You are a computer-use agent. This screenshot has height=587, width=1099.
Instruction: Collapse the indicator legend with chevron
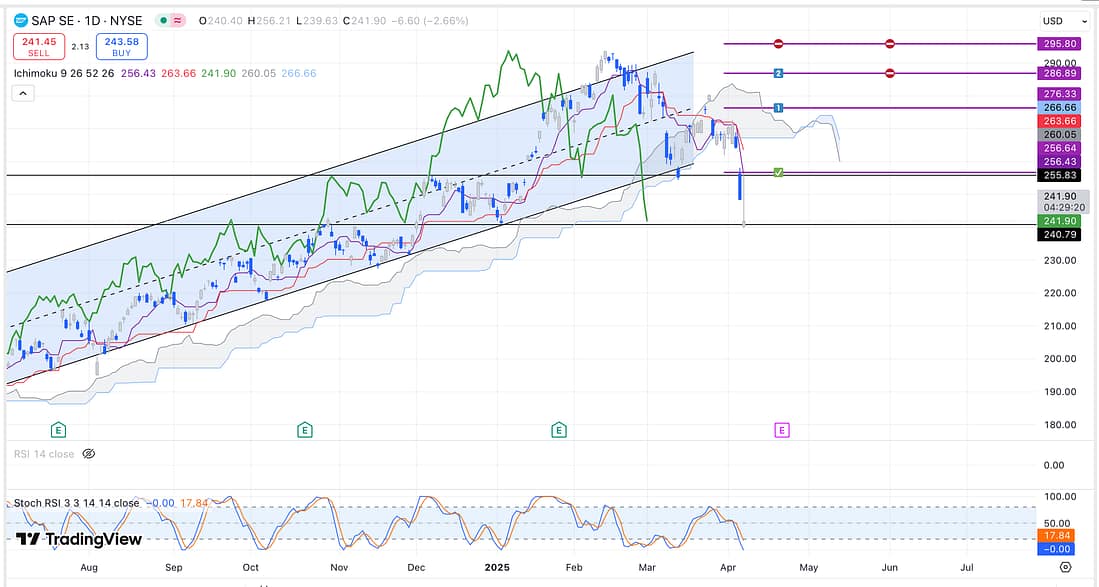[23, 93]
